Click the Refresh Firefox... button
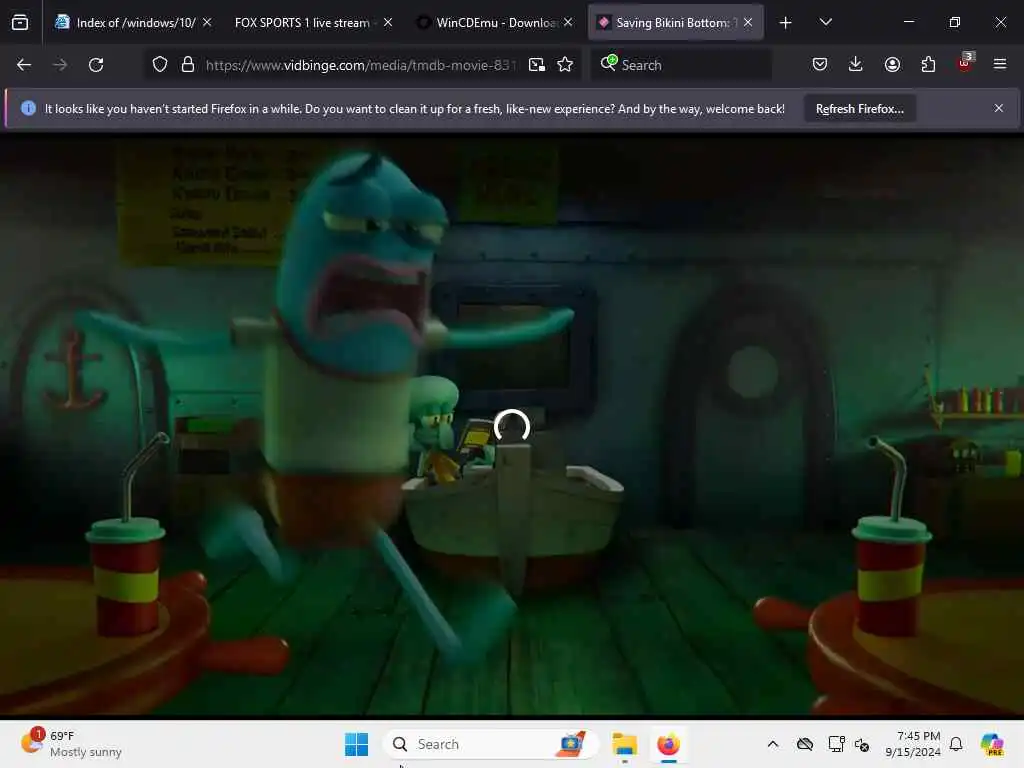This screenshot has width=1024, height=768. pyautogui.click(x=859, y=109)
